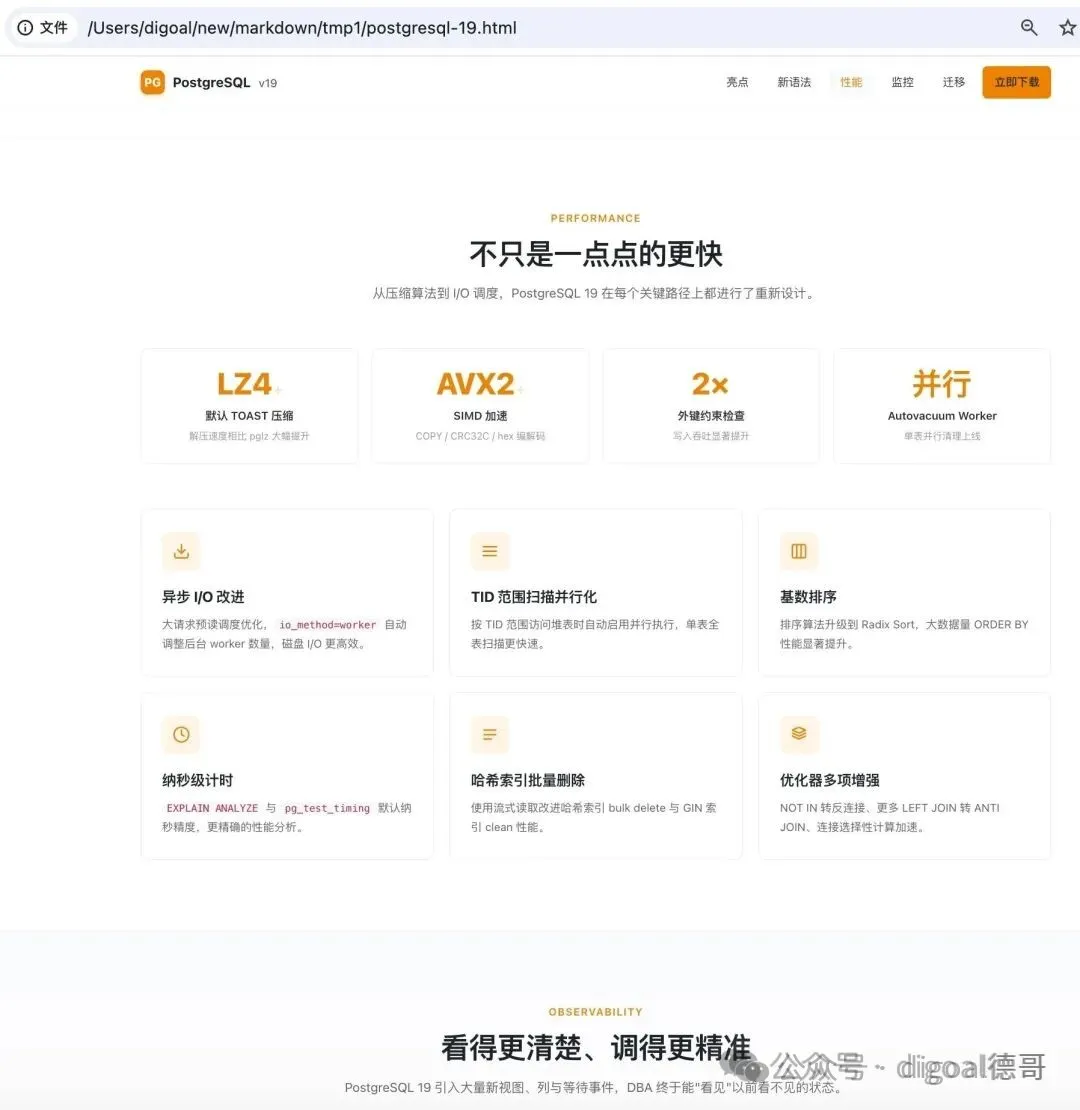Viewport: 1080px width, 1110px height.
Task: Click the lines icon on TID 范围扫描并行化 card
Action: click(490, 551)
